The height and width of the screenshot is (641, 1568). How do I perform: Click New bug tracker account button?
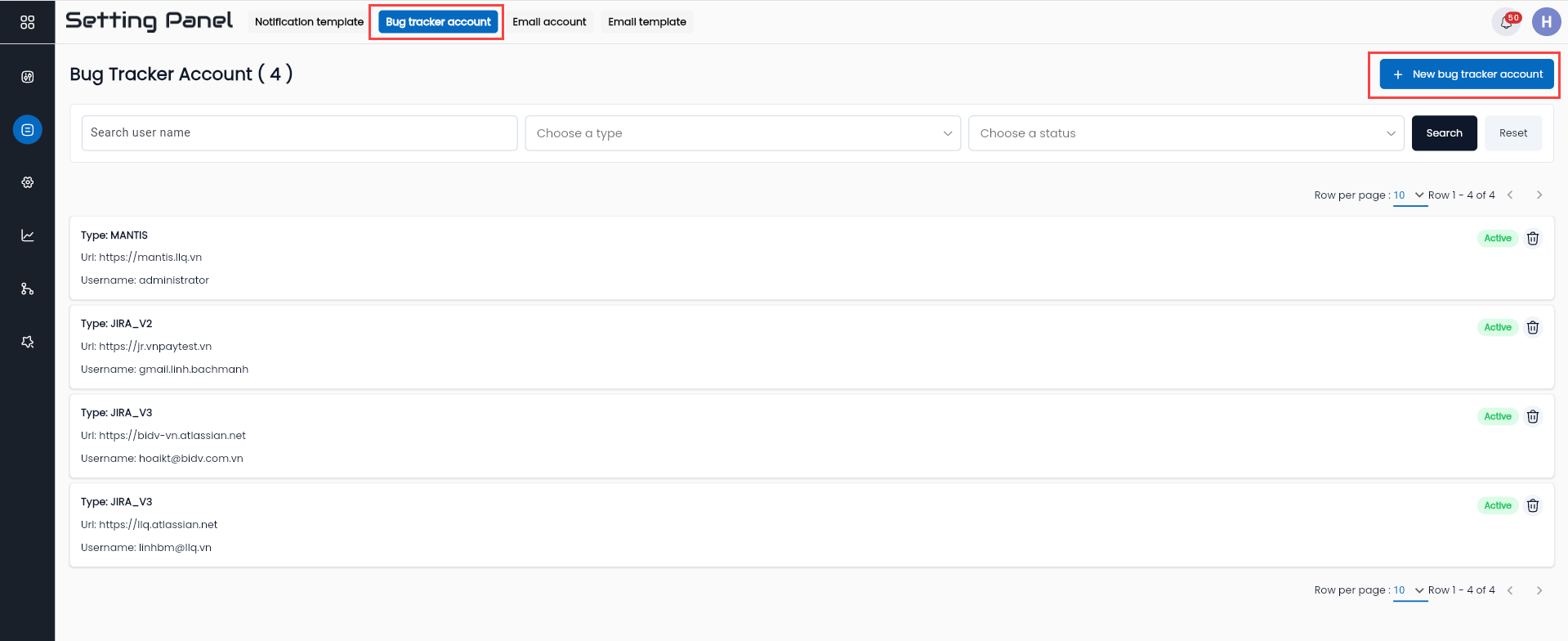pyautogui.click(x=1467, y=74)
